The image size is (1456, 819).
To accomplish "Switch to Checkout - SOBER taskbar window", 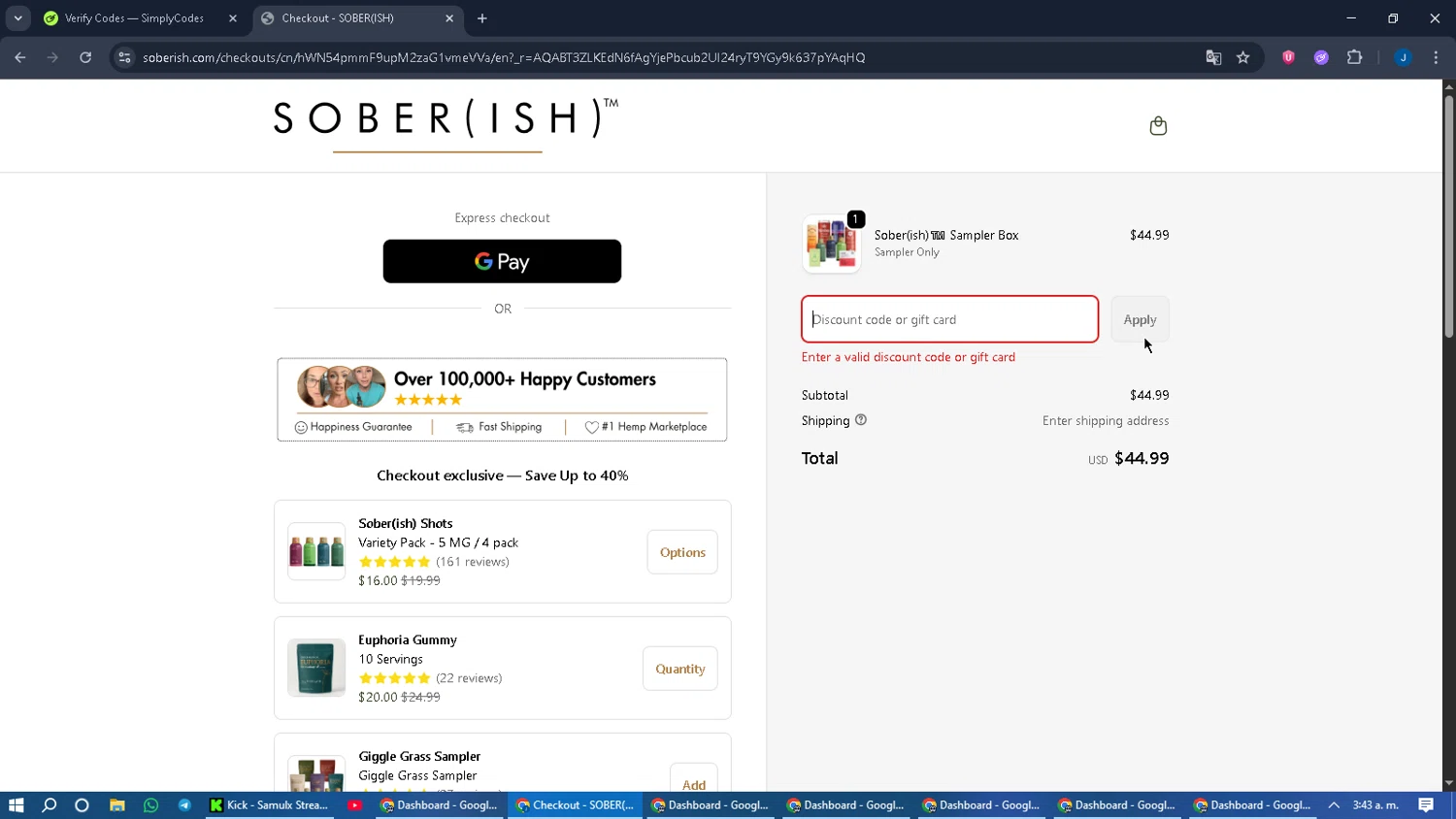I will (575, 805).
